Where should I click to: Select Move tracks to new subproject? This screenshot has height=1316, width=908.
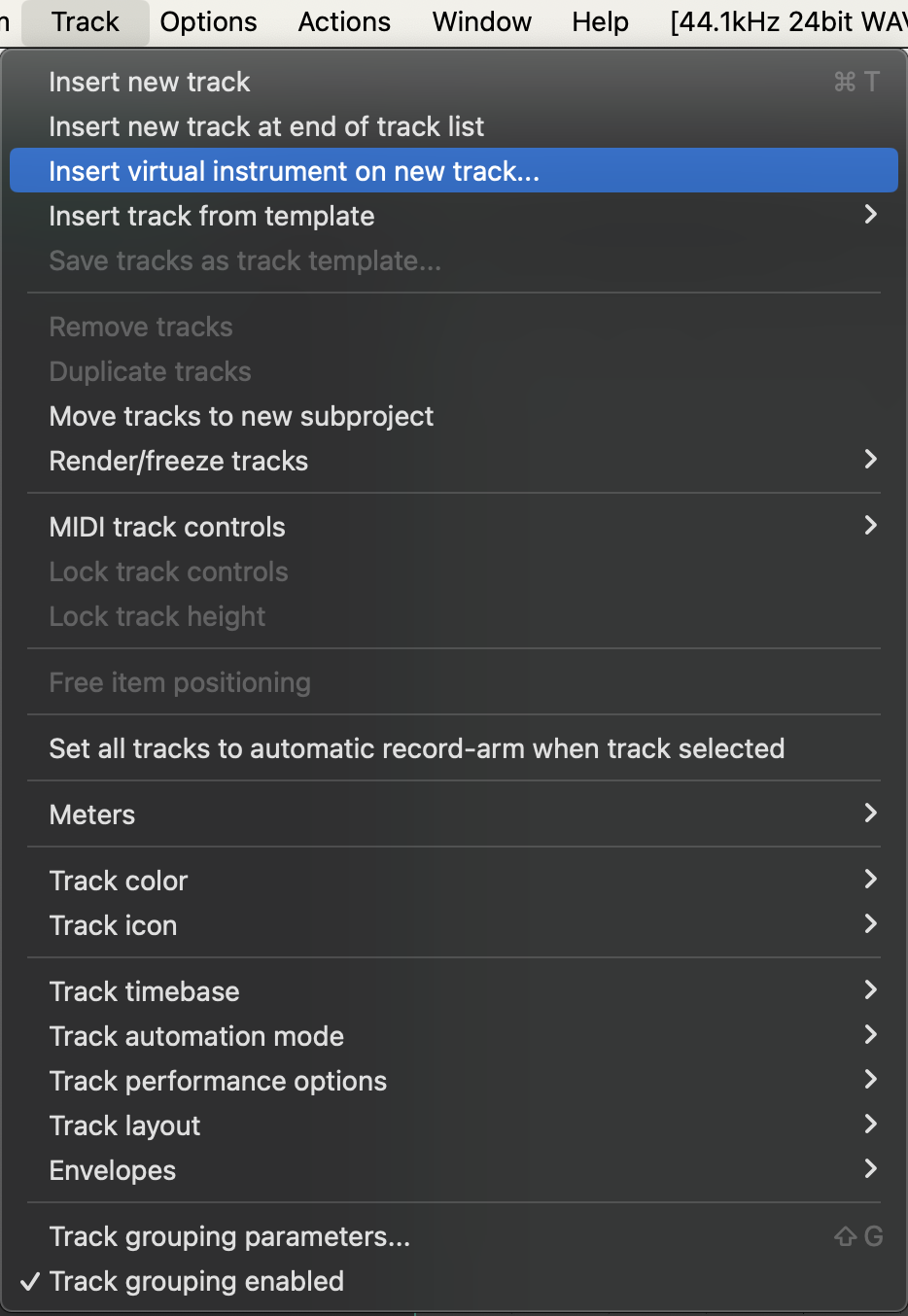click(241, 416)
